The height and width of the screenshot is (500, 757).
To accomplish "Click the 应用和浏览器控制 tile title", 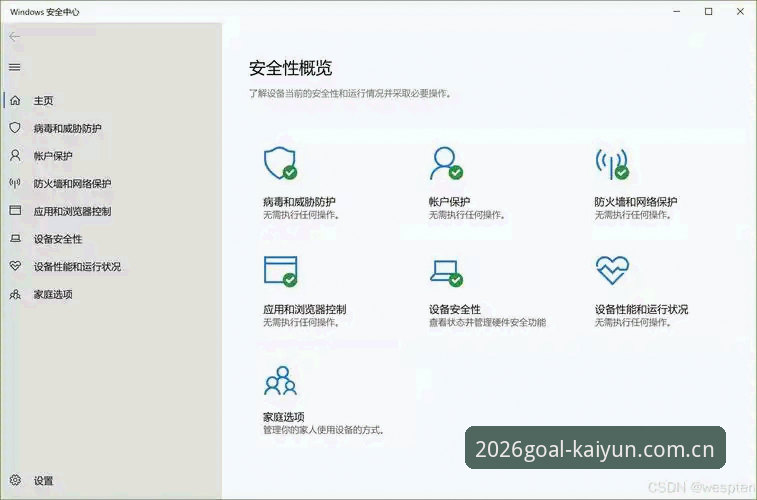I will [305, 309].
